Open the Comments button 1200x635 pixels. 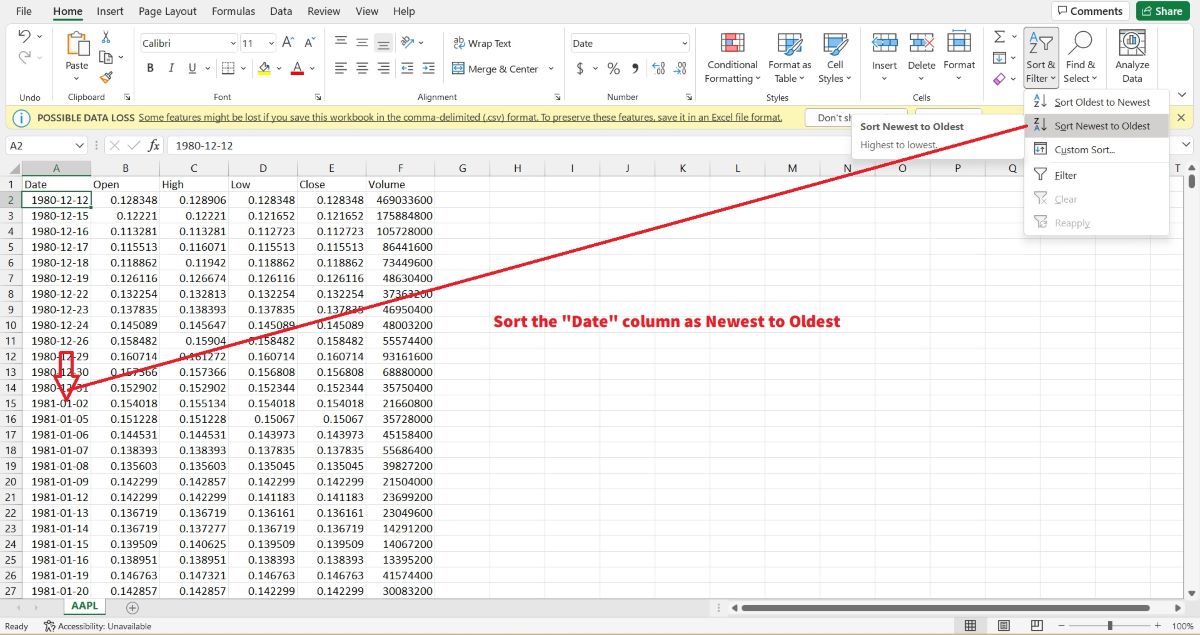point(1089,11)
